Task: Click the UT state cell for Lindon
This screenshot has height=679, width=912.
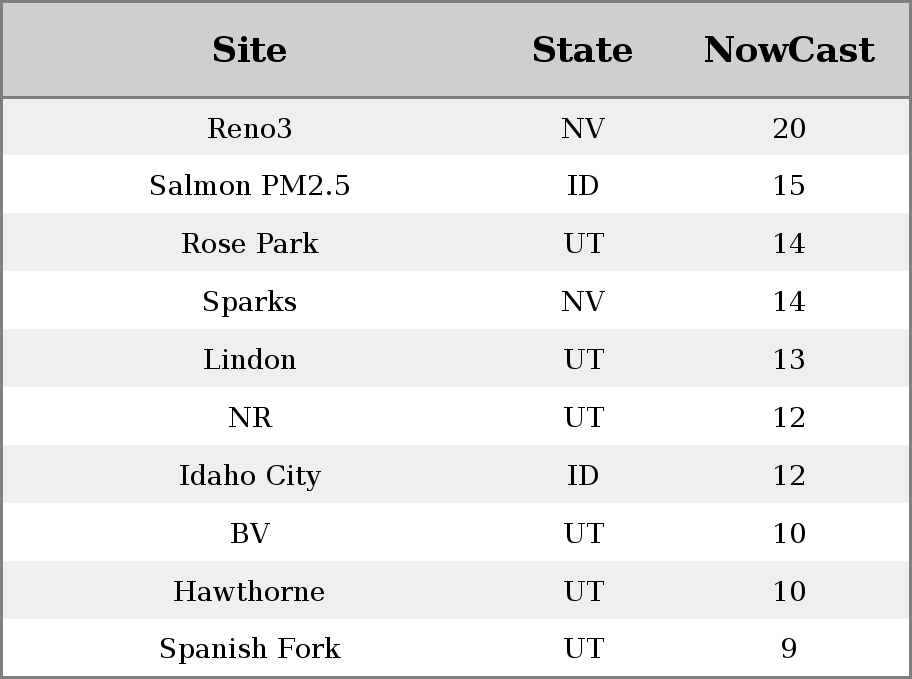Action: click(583, 360)
